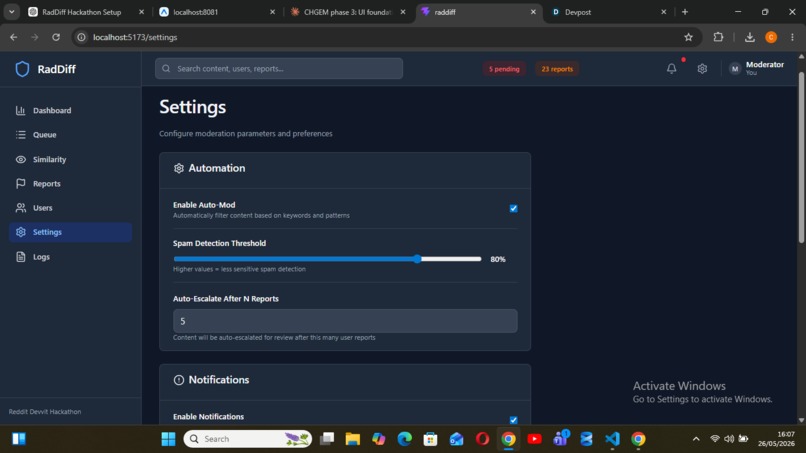The image size is (806, 453).
Task: Click the Queue list icon
Action: 21,135
